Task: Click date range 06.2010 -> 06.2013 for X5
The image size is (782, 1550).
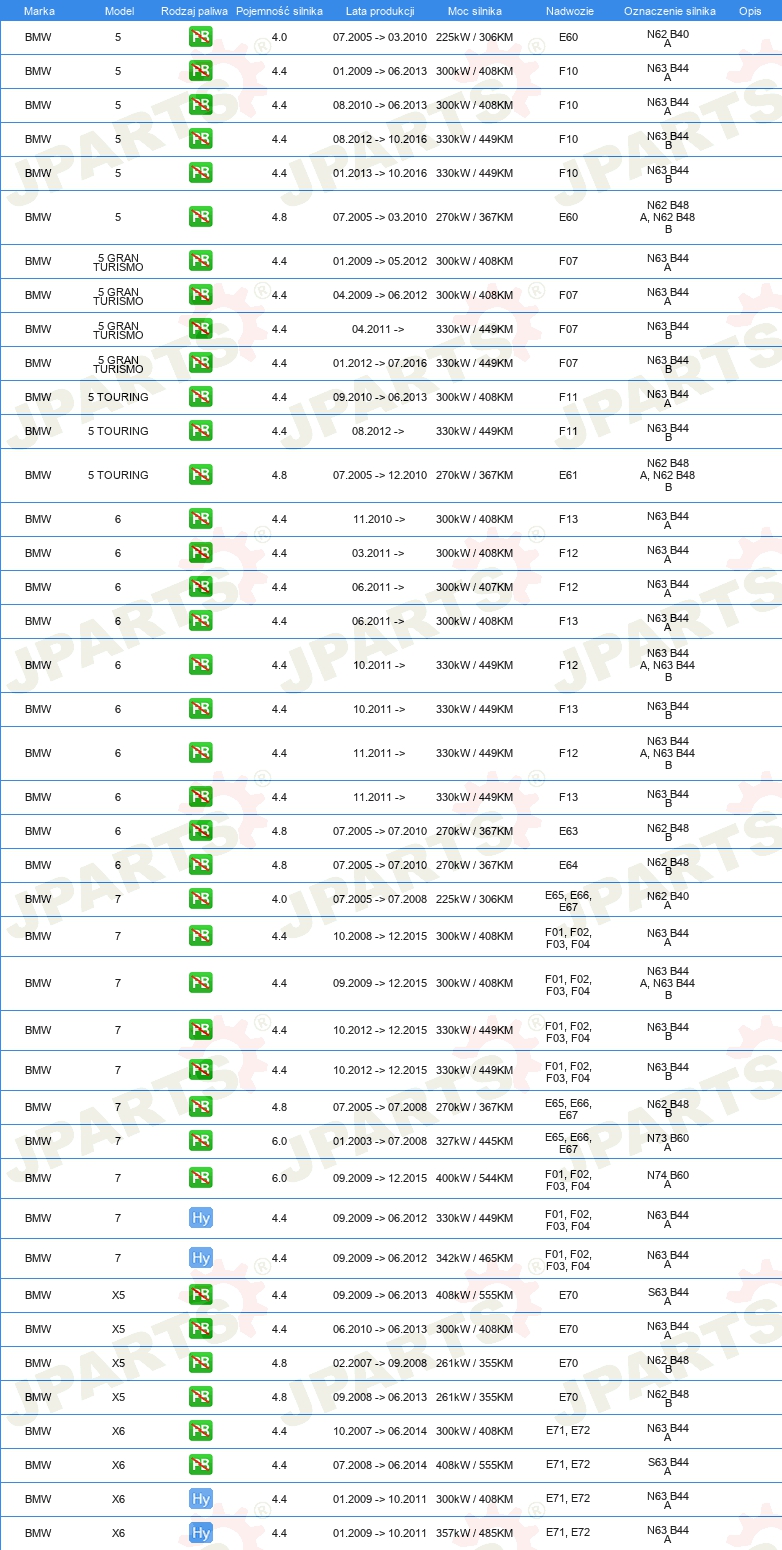Action: [380, 1329]
